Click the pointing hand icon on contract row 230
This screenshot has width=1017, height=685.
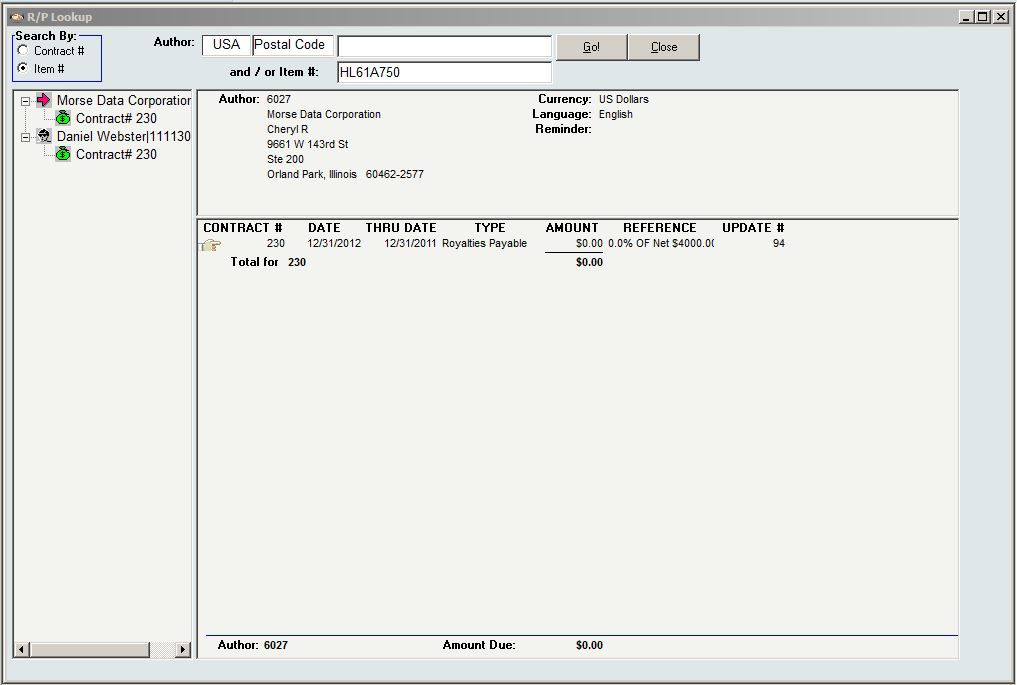pos(211,245)
